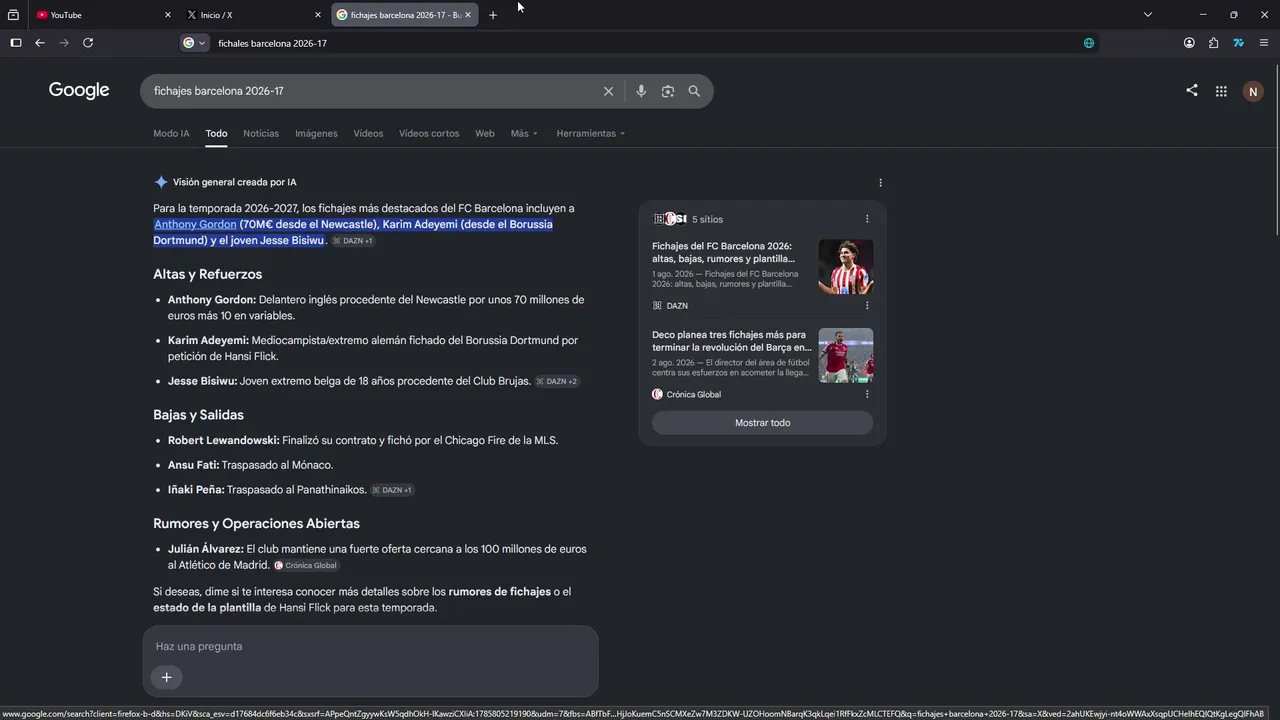Clear the Google search query
This screenshot has height=720, width=1280.
[x=608, y=91]
